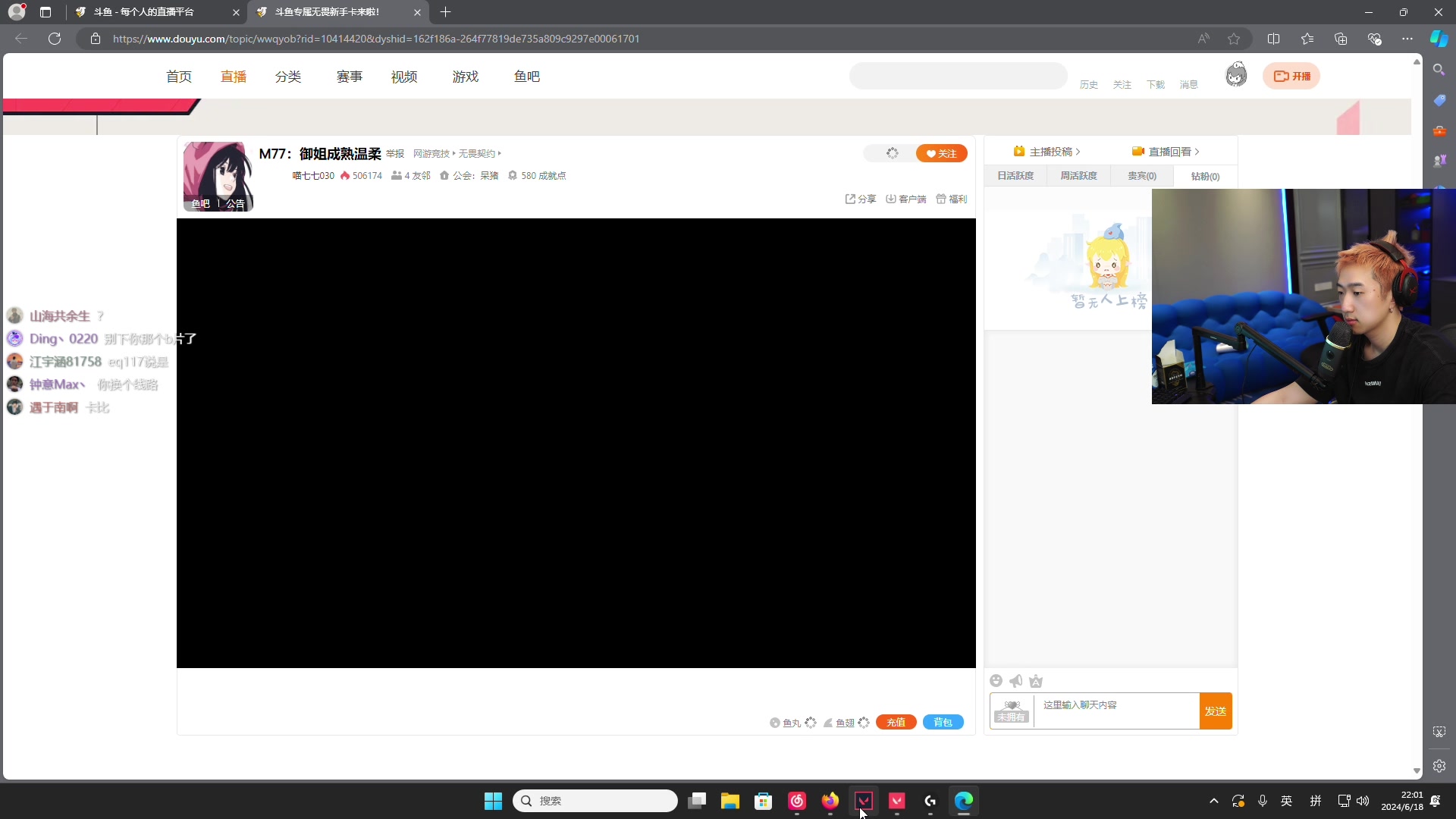Click the Douyu site search box
The width and height of the screenshot is (1456, 819).
point(959,76)
